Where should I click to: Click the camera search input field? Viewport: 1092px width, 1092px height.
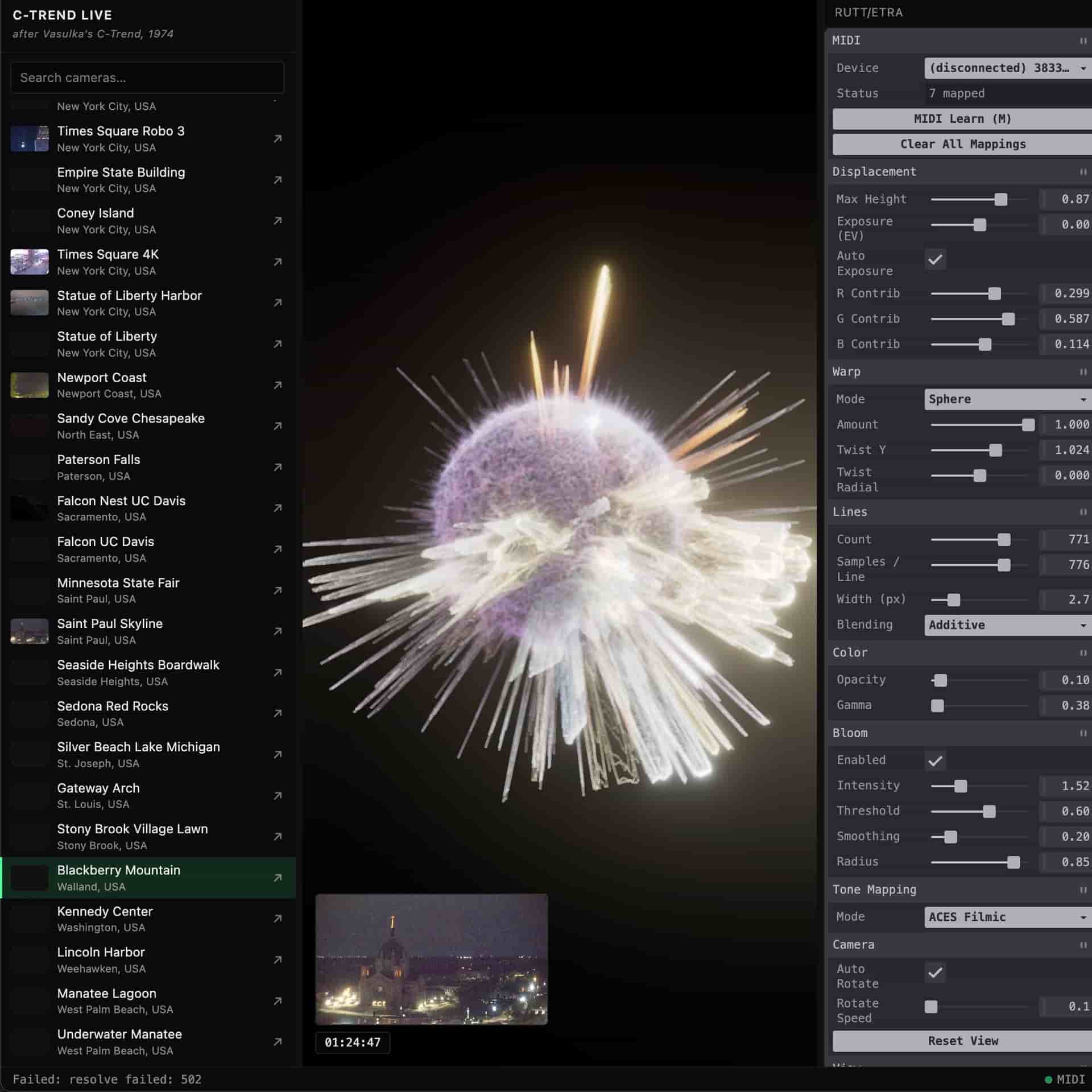point(147,77)
